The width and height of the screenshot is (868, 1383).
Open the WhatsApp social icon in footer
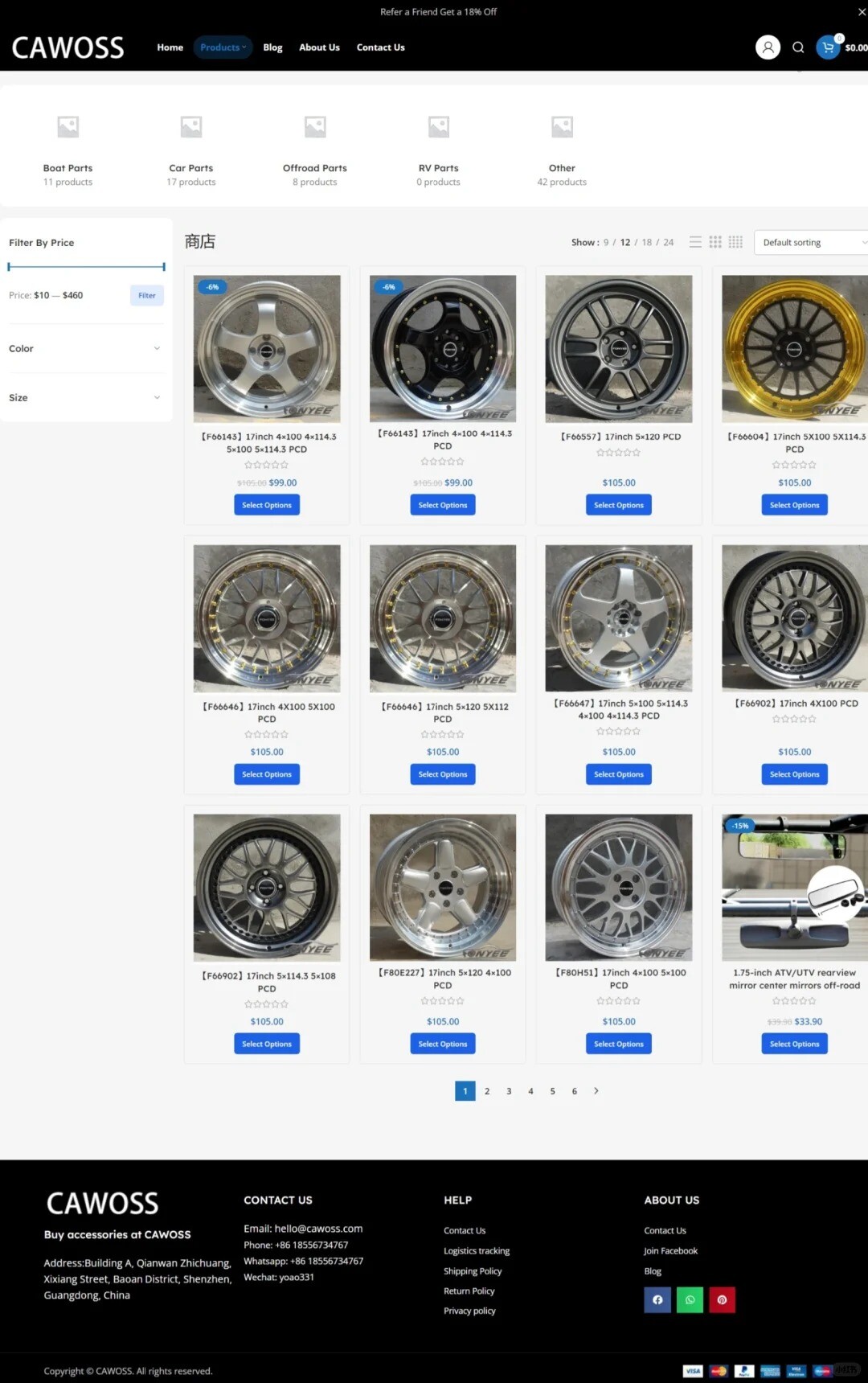tap(690, 1299)
